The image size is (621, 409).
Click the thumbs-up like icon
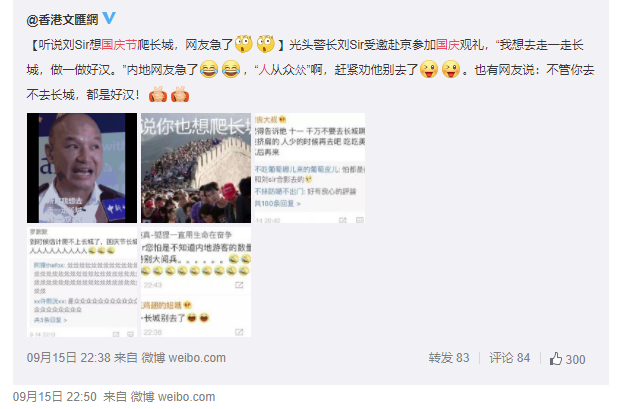(x=556, y=359)
